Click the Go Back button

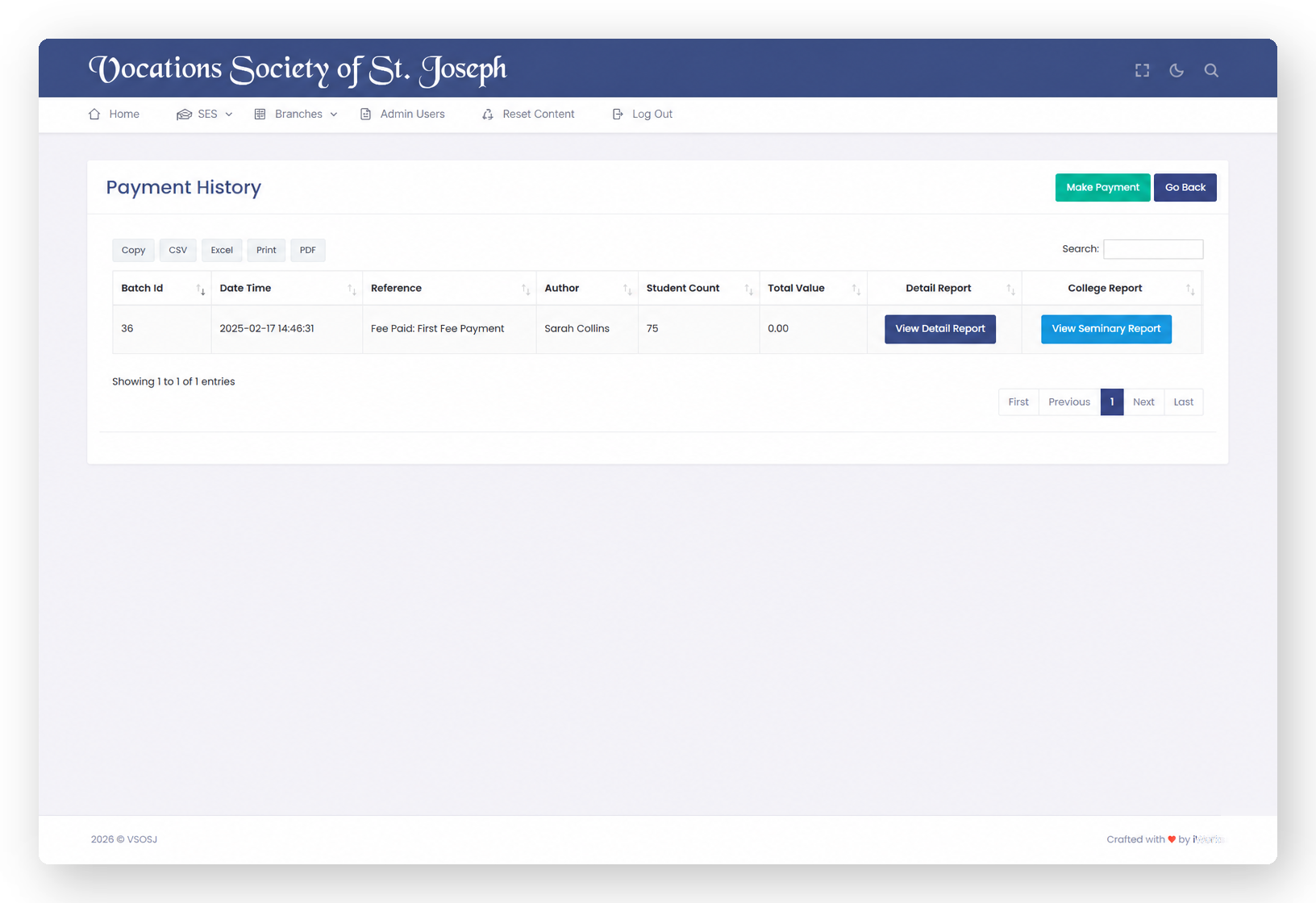[1185, 188]
